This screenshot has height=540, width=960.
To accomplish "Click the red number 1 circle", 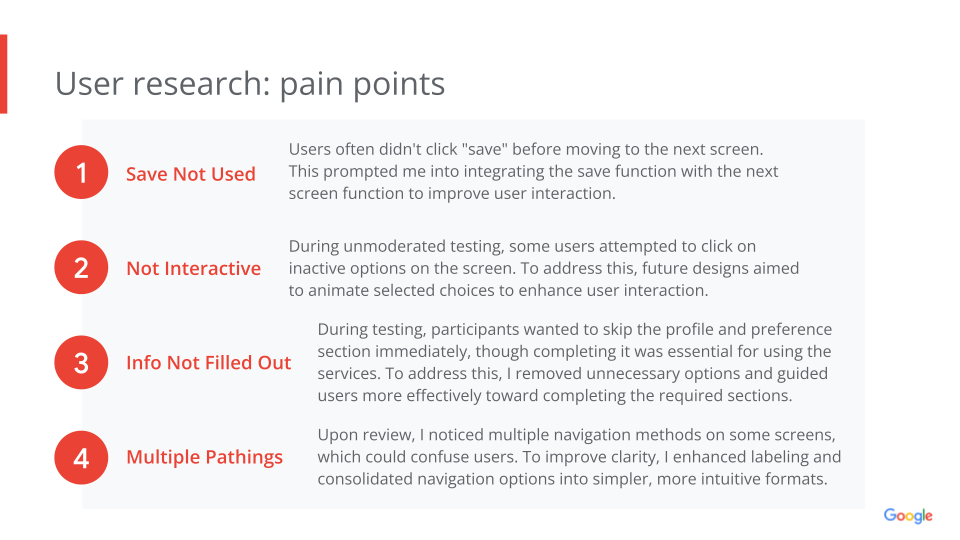I will 81,173.
